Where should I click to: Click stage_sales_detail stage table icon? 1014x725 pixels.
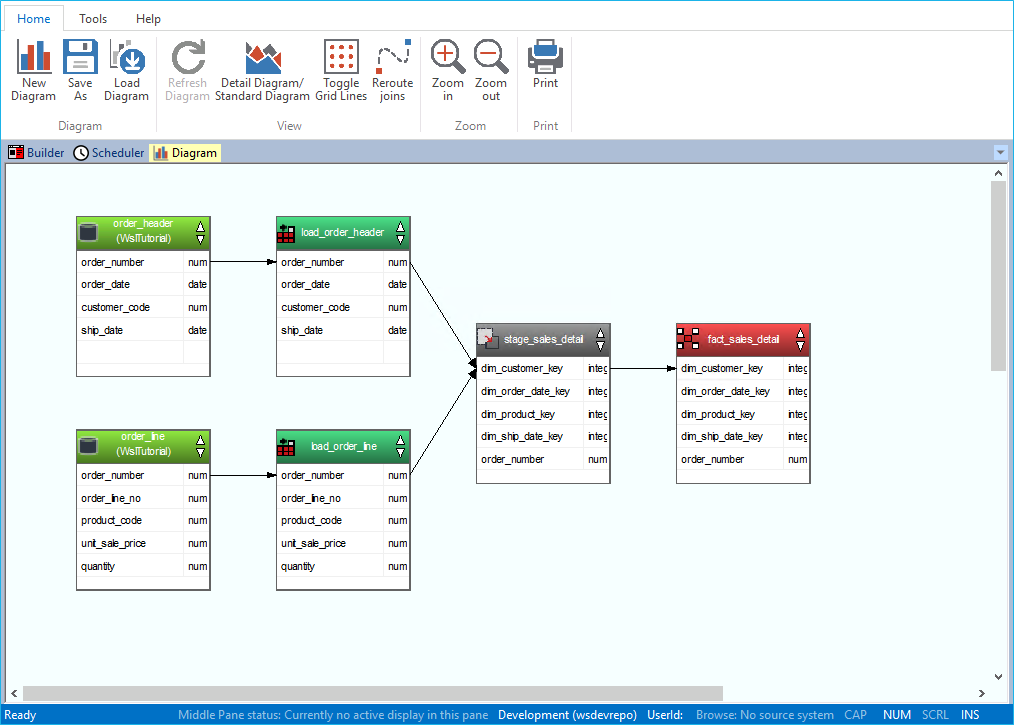coord(487,338)
